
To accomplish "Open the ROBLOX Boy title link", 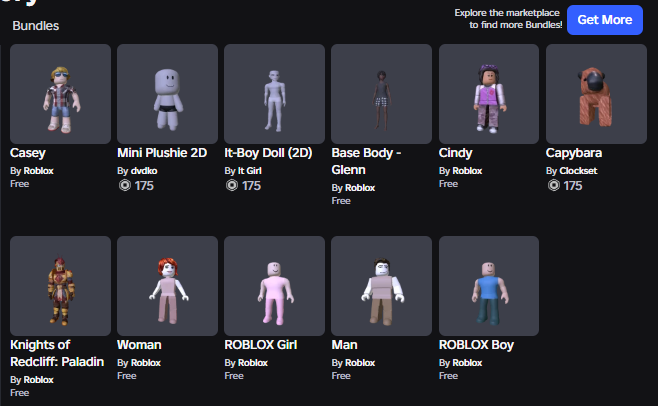I will tap(476, 345).
